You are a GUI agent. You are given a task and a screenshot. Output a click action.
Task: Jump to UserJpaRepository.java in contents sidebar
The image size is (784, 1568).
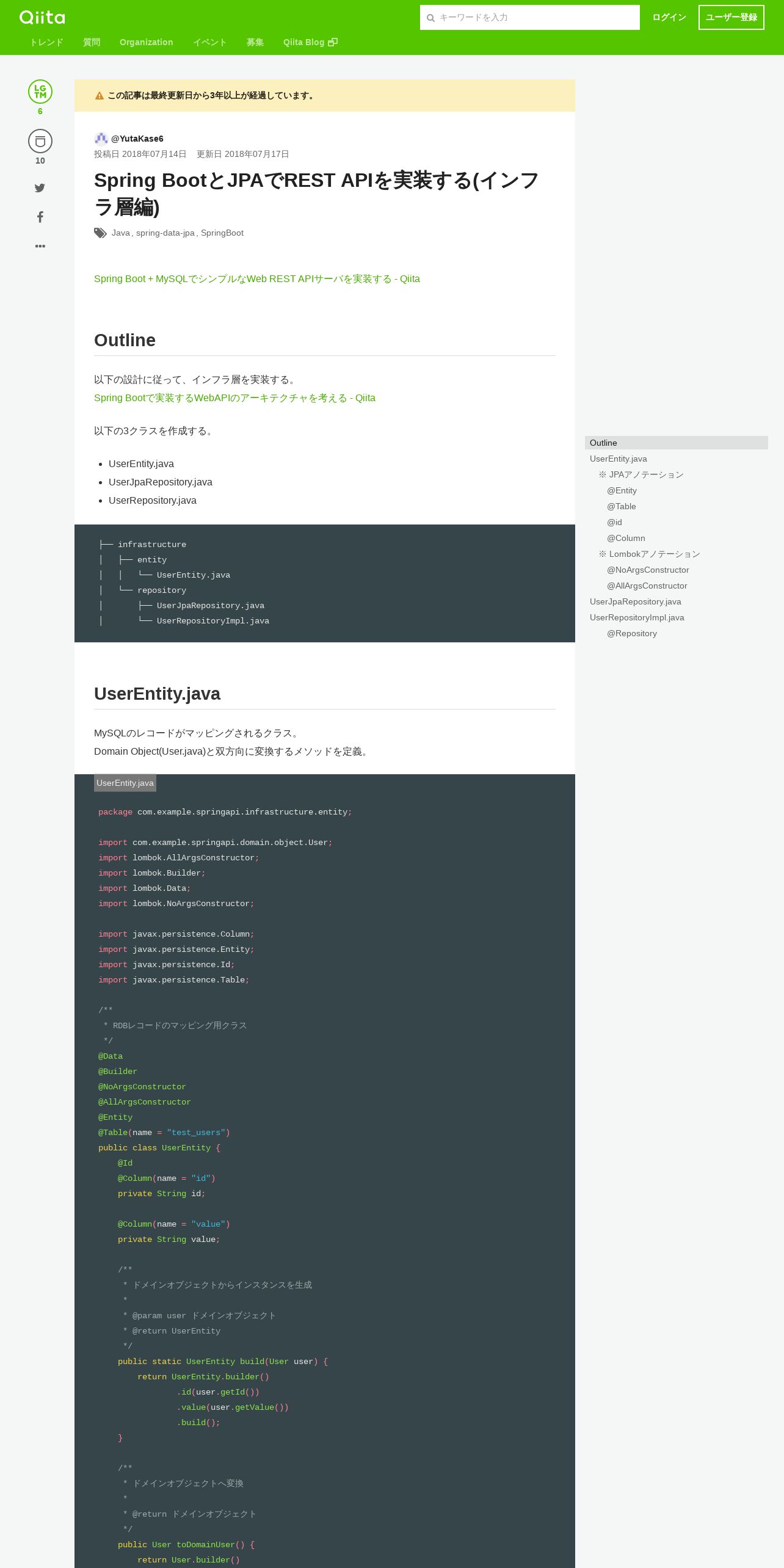(635, 601)
